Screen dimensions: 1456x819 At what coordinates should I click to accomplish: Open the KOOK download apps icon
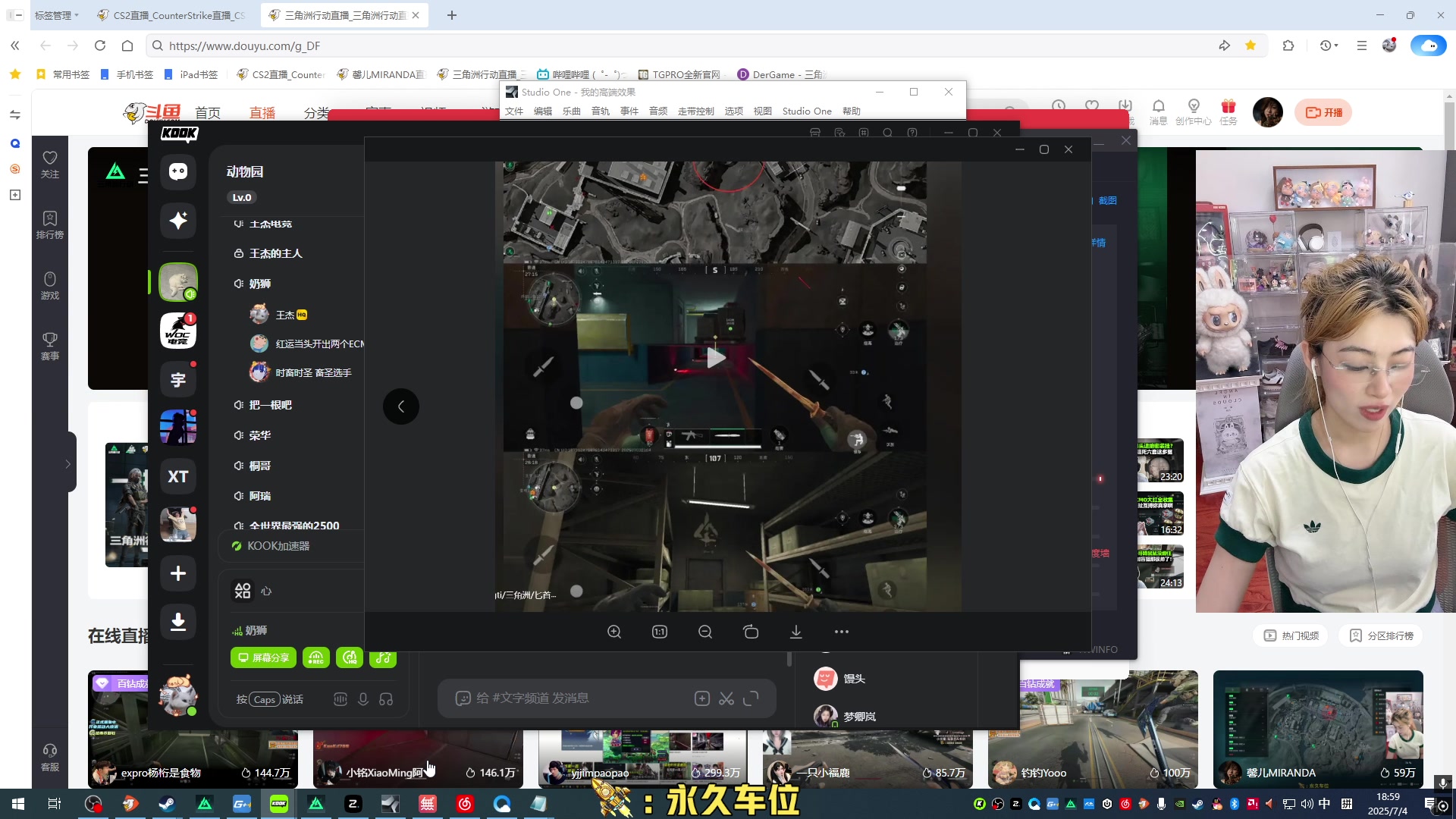[x=178, y=622]
